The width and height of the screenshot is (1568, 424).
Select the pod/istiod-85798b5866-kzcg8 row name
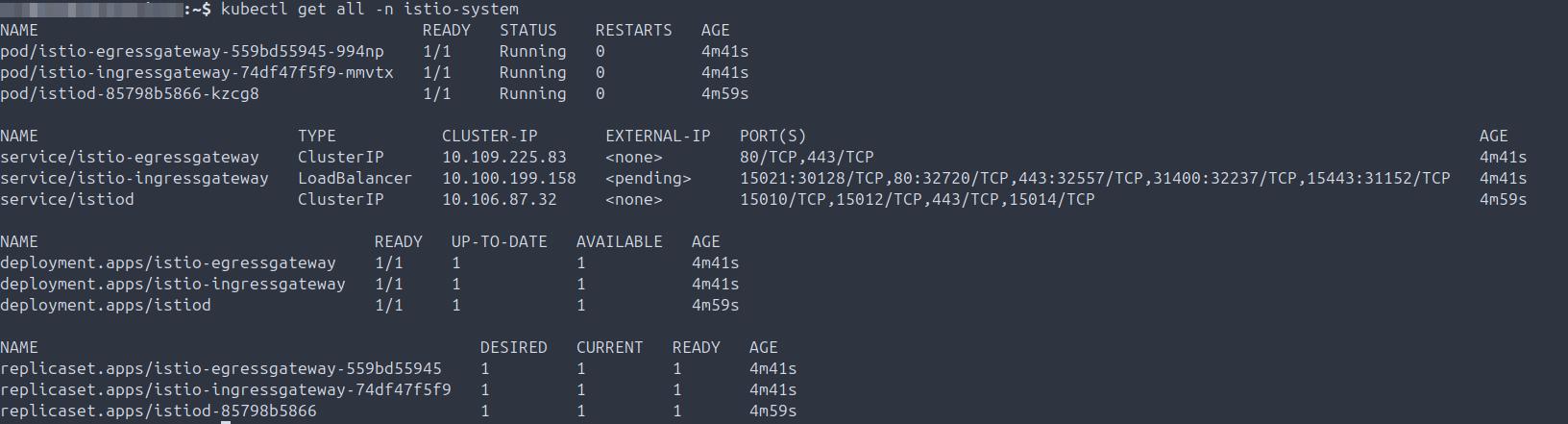point(129,93)
